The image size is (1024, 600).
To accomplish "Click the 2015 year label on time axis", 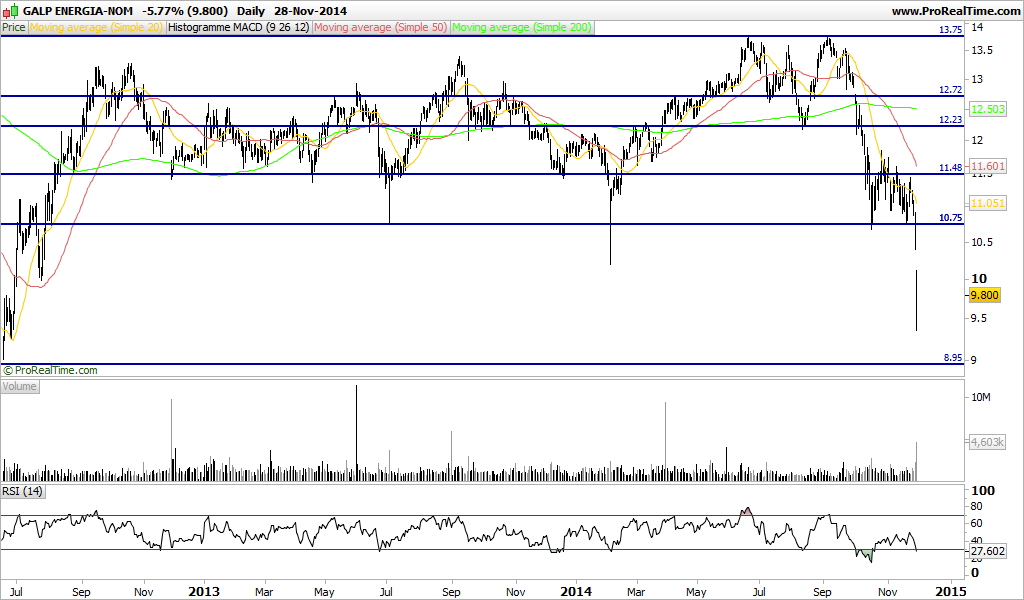I will (950, 592).
